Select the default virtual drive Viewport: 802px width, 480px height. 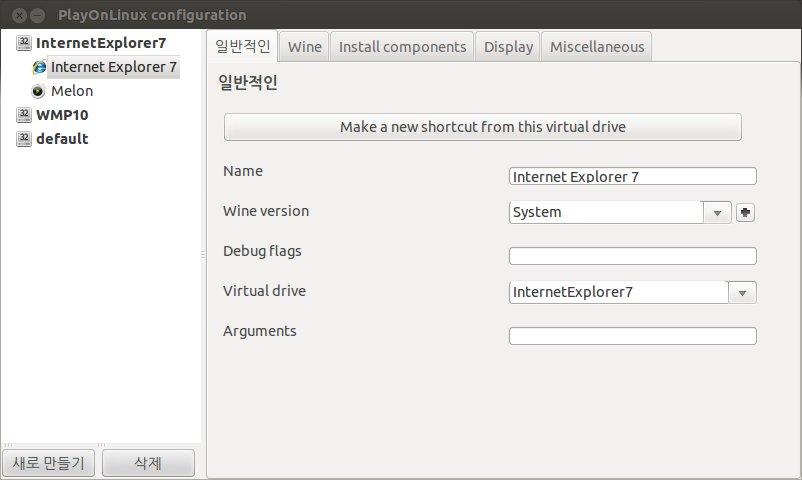tap(62, 139)
